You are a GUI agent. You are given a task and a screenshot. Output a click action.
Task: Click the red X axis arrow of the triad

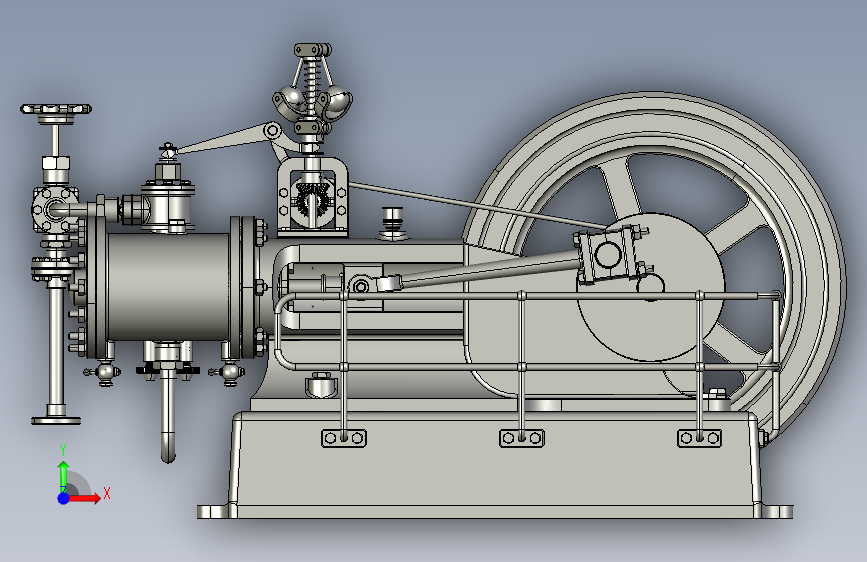[x=84, y=498]
